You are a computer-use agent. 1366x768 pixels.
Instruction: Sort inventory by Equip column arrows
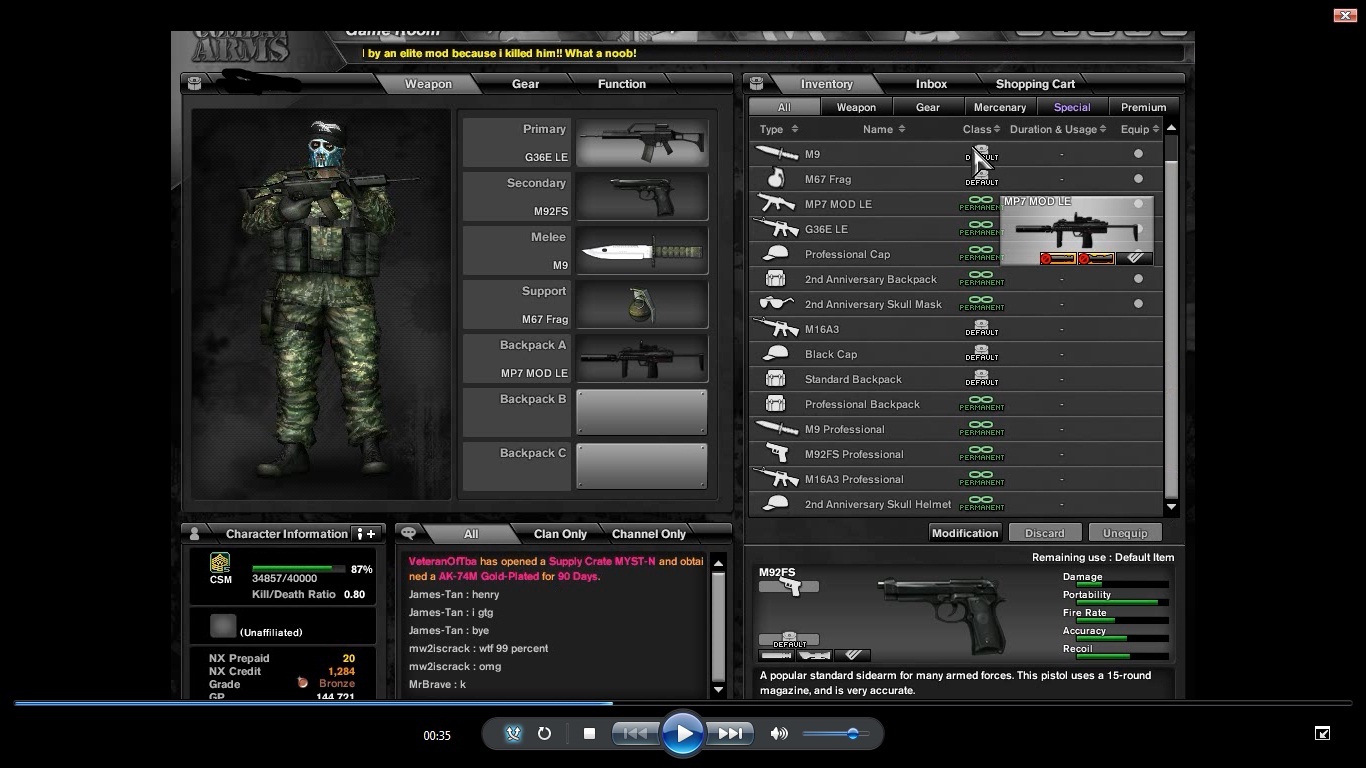[x=1155, y=129]
